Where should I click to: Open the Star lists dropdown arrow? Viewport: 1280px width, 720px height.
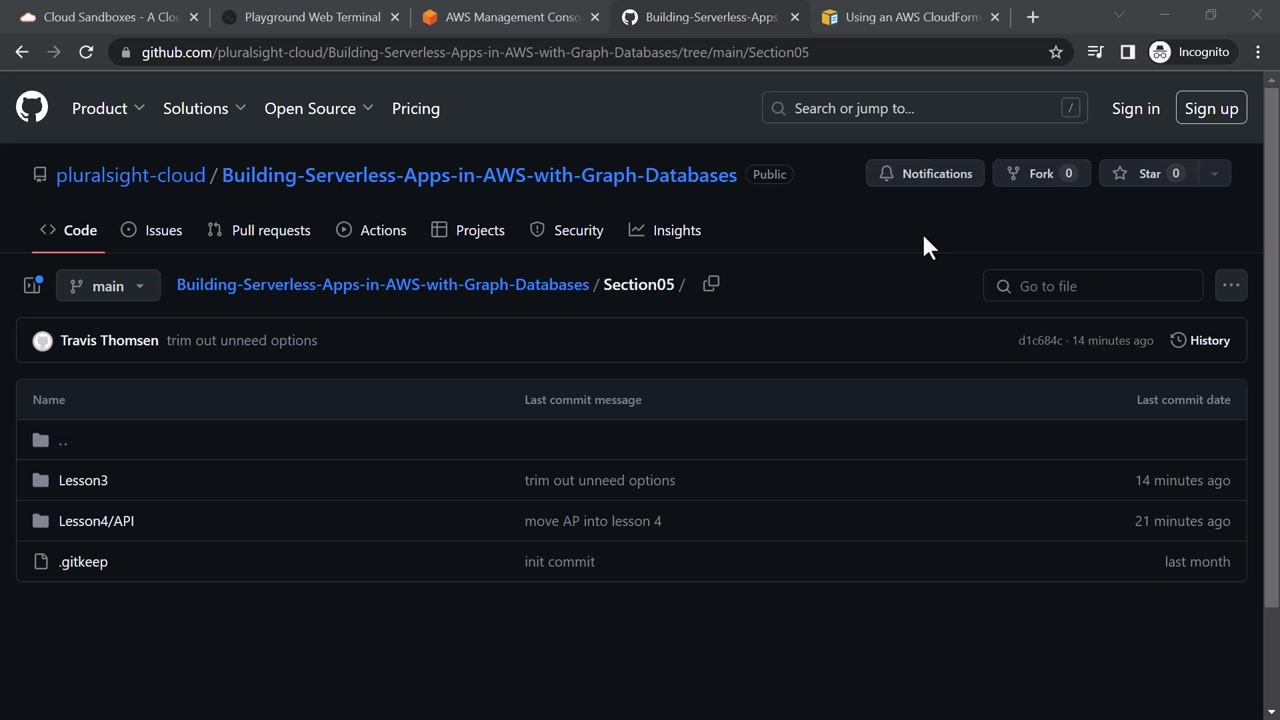[x=1214, y=174]
